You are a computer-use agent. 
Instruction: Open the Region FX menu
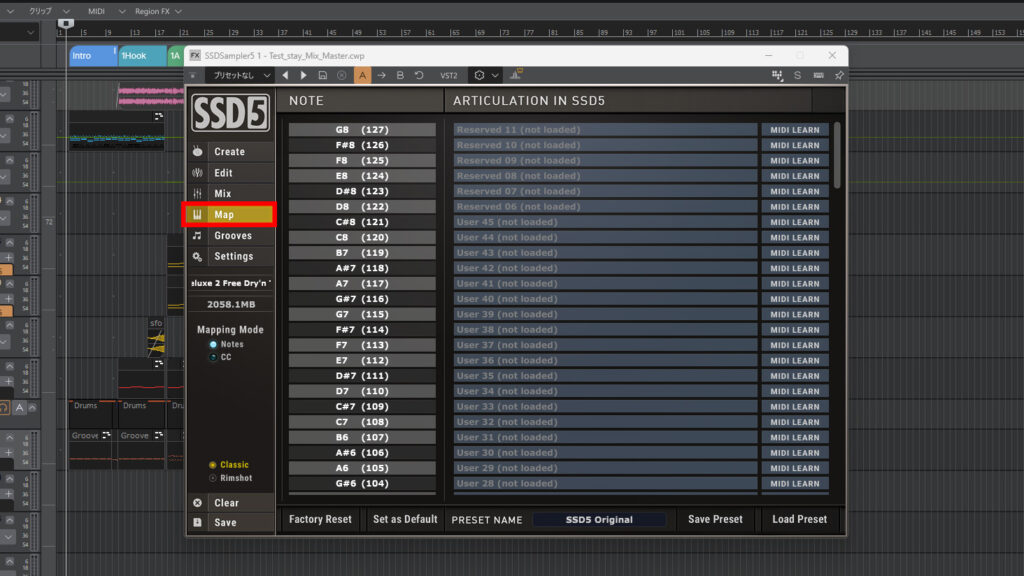point(158,10)
